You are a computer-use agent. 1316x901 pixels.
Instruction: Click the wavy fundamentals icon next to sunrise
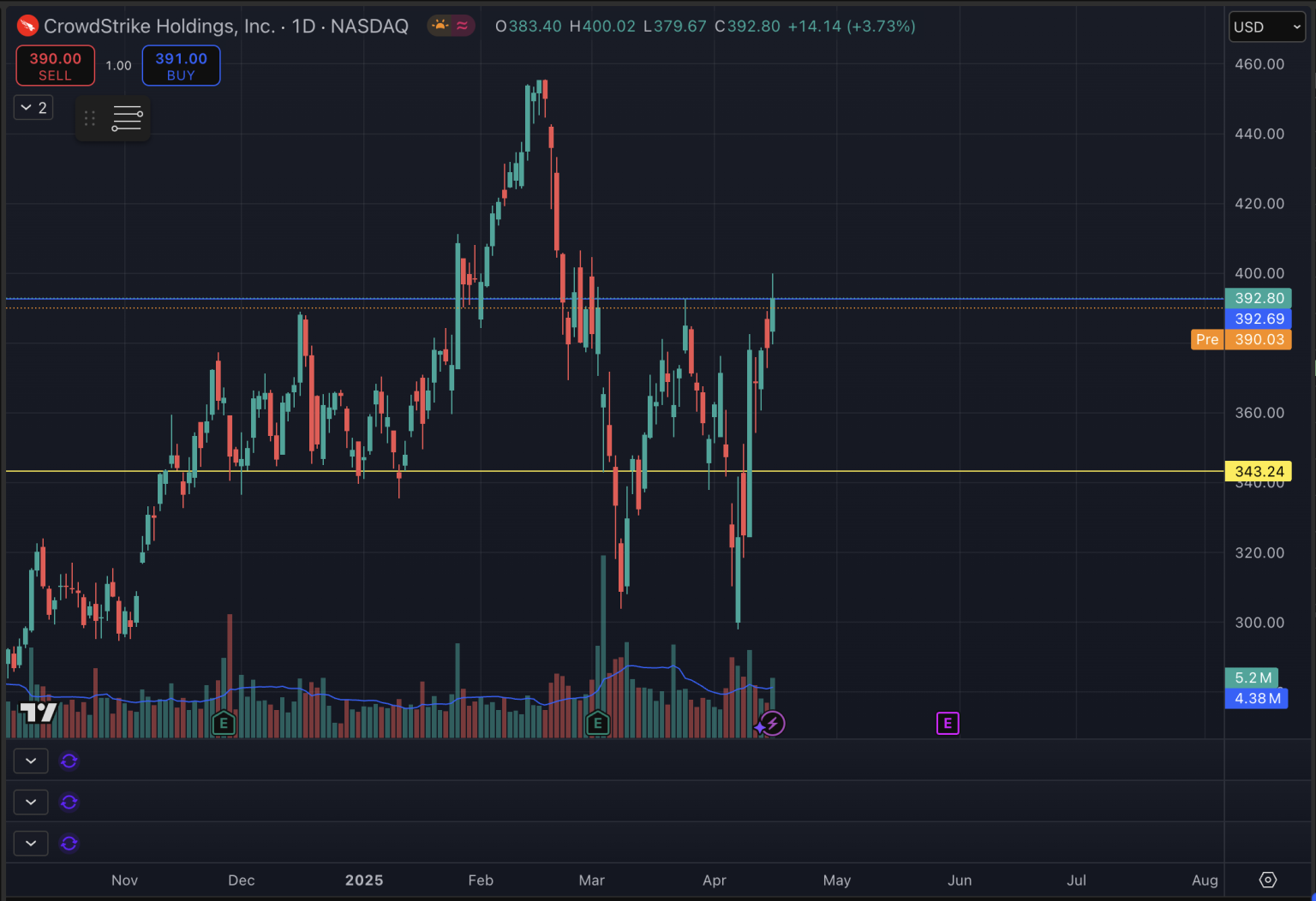[x=461, y=26]
